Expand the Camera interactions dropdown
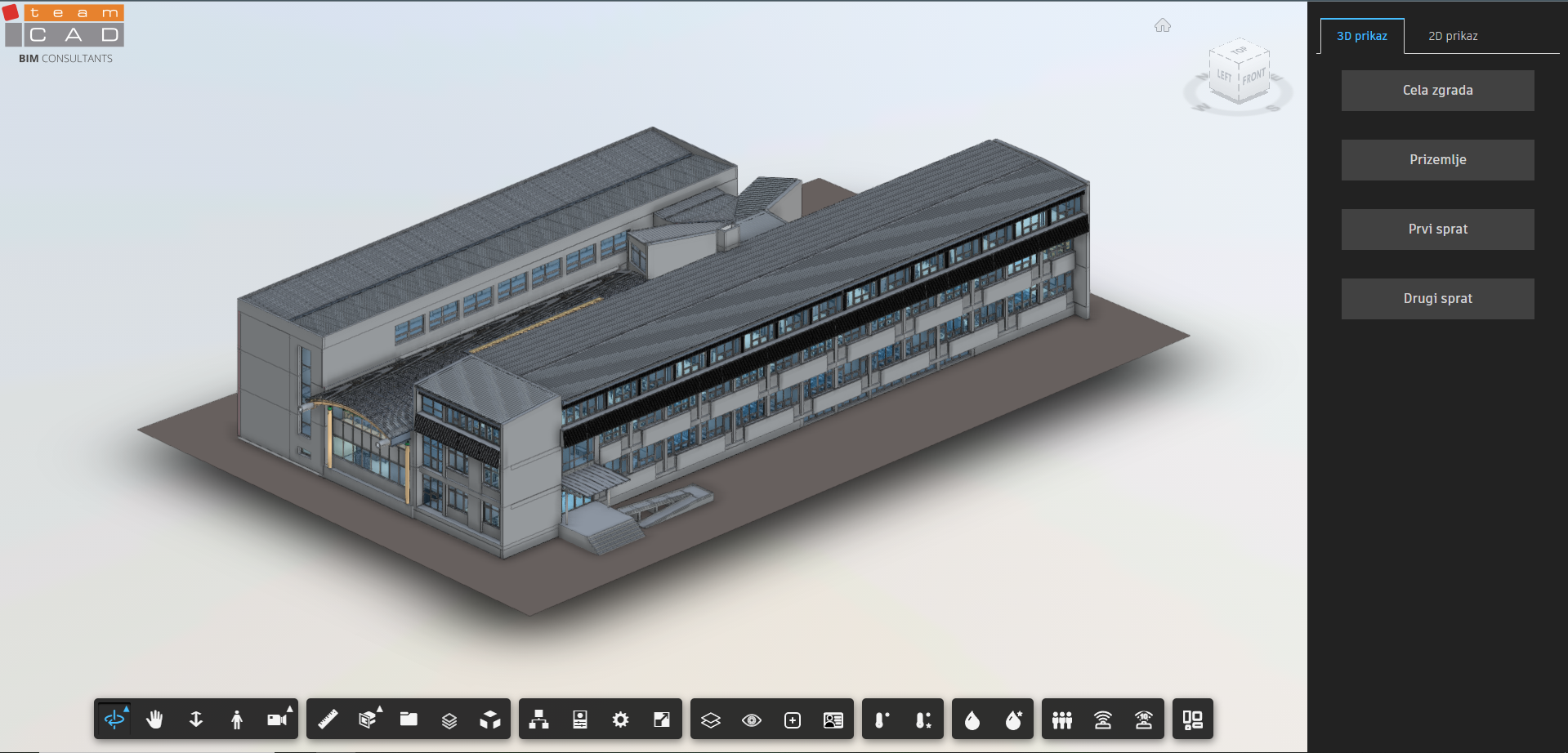1568x753 pixels. point(278,720)
